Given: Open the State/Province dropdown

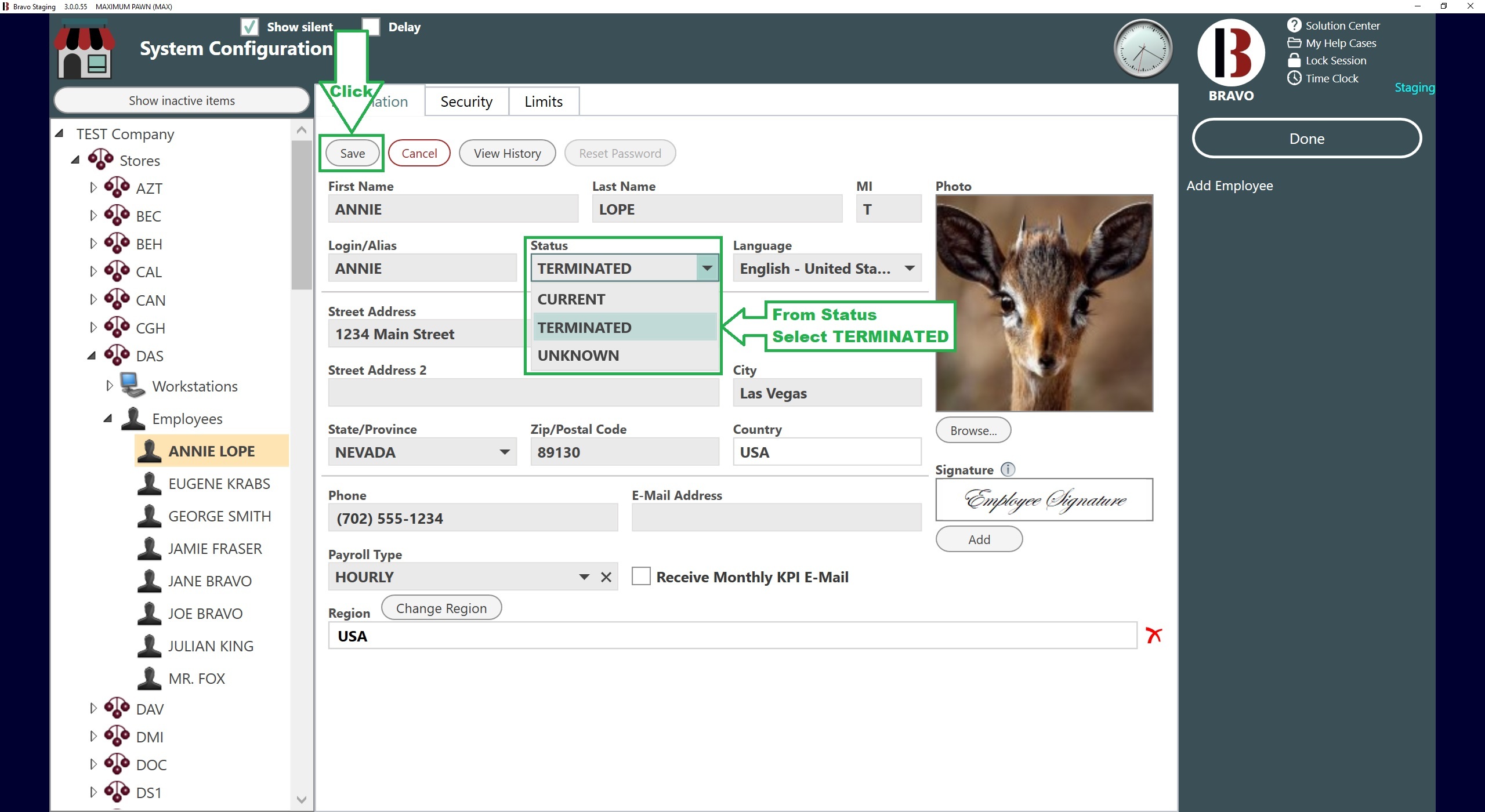Looking at the screenshot, I should click(422, 452).
